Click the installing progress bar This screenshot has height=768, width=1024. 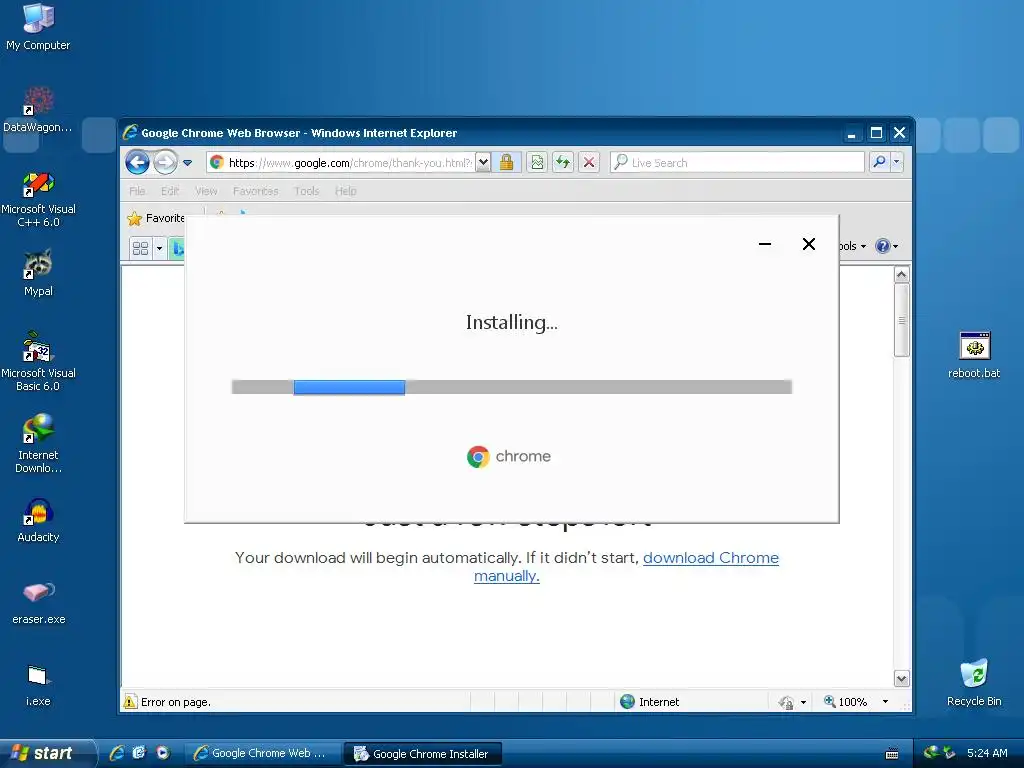[511, 387]
